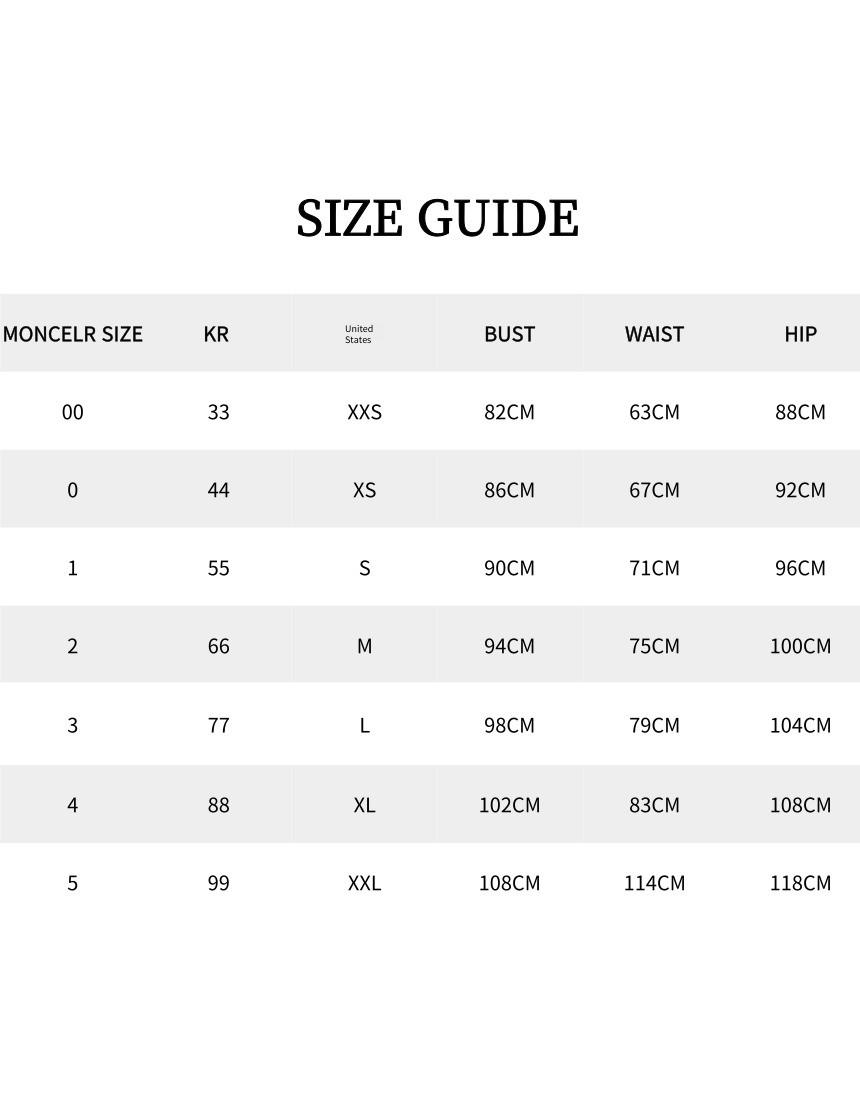Click the 82CM bust value
Viewport: 860px width, 1100px height.
[509, 412]
